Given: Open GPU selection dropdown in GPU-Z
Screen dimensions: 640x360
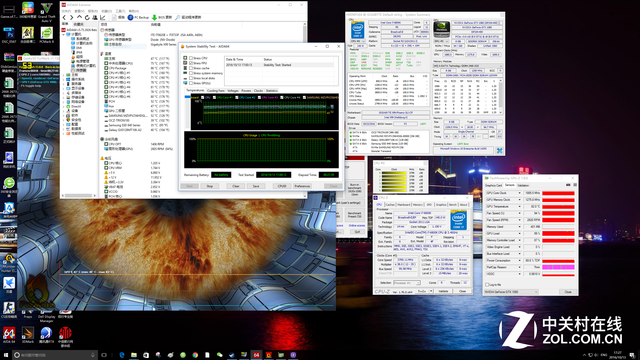Looking at the screenshot, I should [x=511, y=292].
